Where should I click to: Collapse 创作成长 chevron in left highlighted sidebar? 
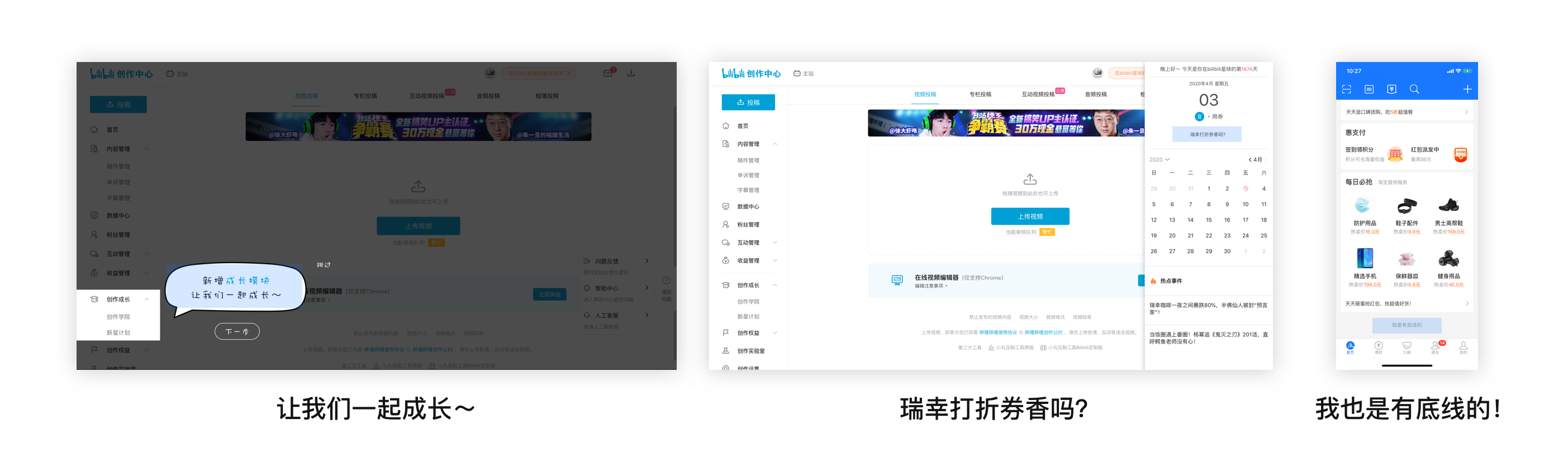(147, 299)
